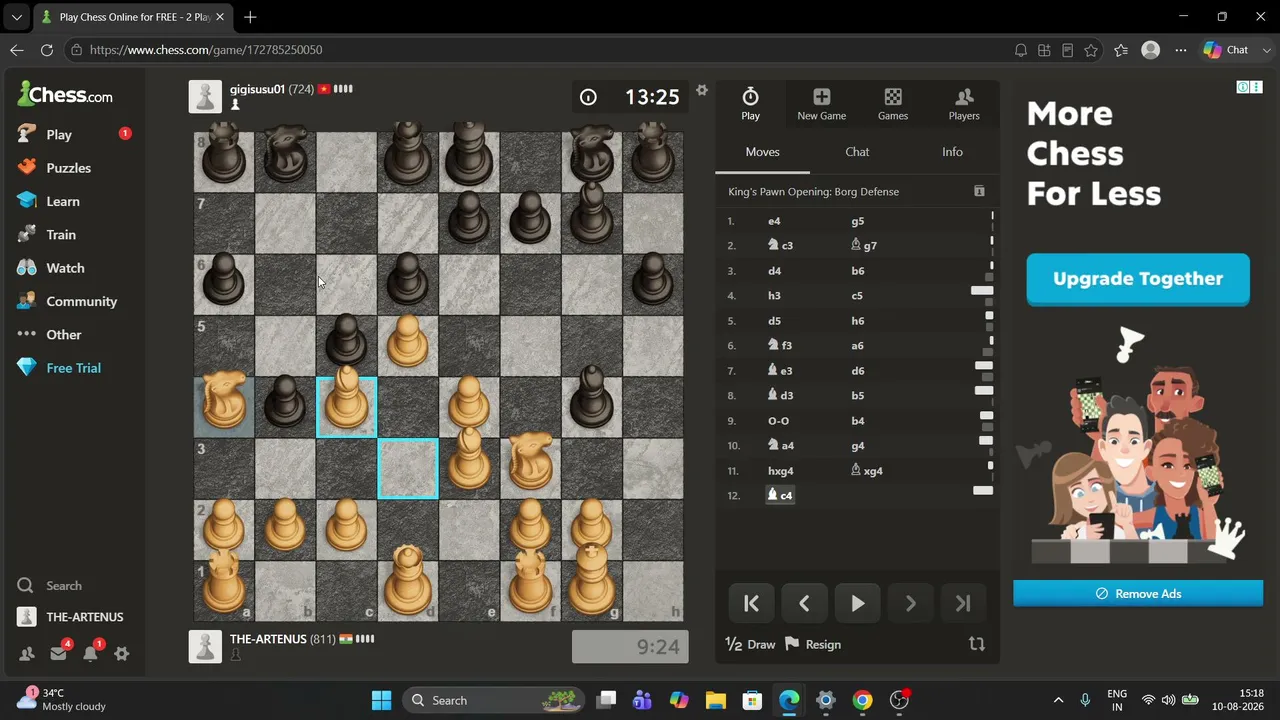Viewport: 1280px width, 720px height.
Task: Launch Google Chrome from the taskbar
Action: coord(862,700)
